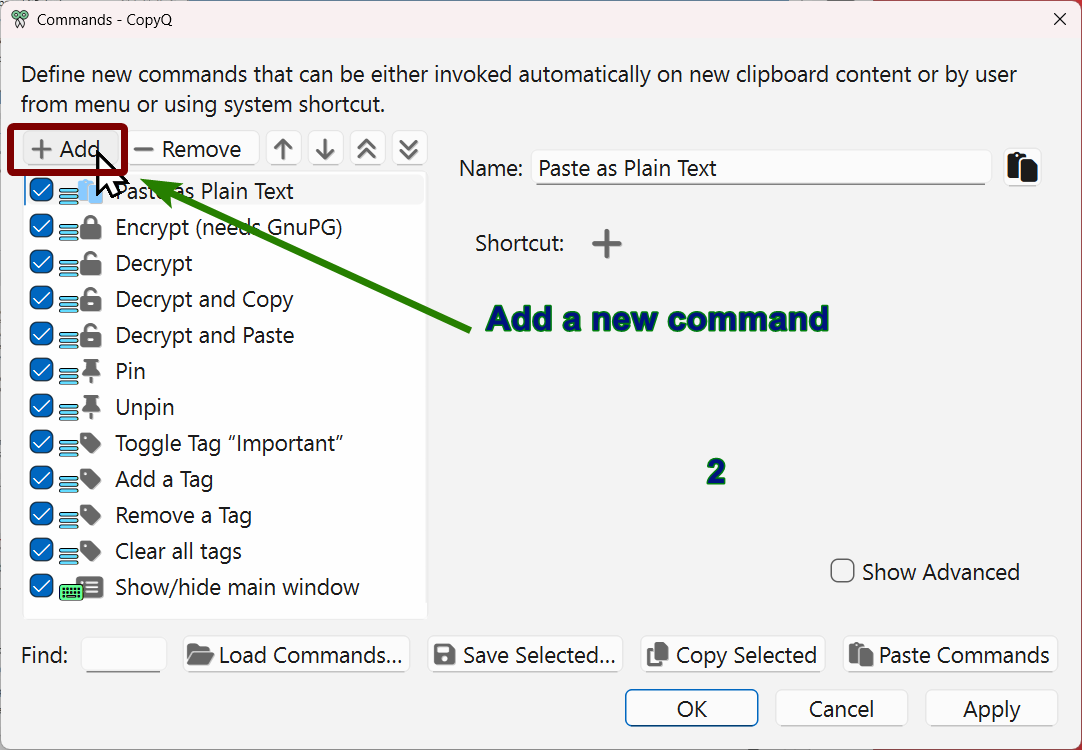
Task: Click the move command up arrow
Action: click(x=284, y=149)
